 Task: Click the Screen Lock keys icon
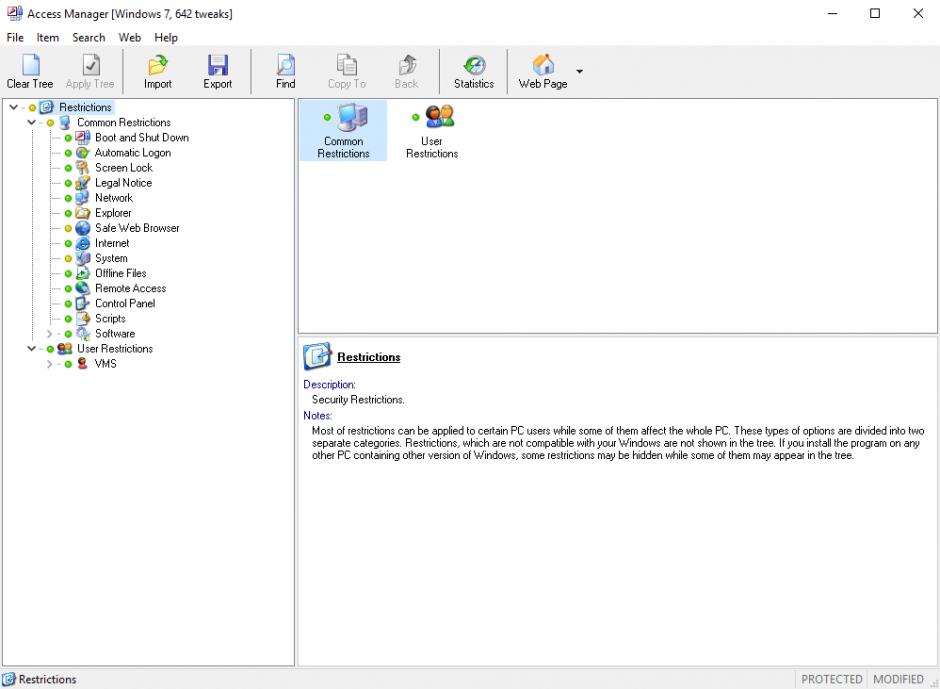coord(83,167)
